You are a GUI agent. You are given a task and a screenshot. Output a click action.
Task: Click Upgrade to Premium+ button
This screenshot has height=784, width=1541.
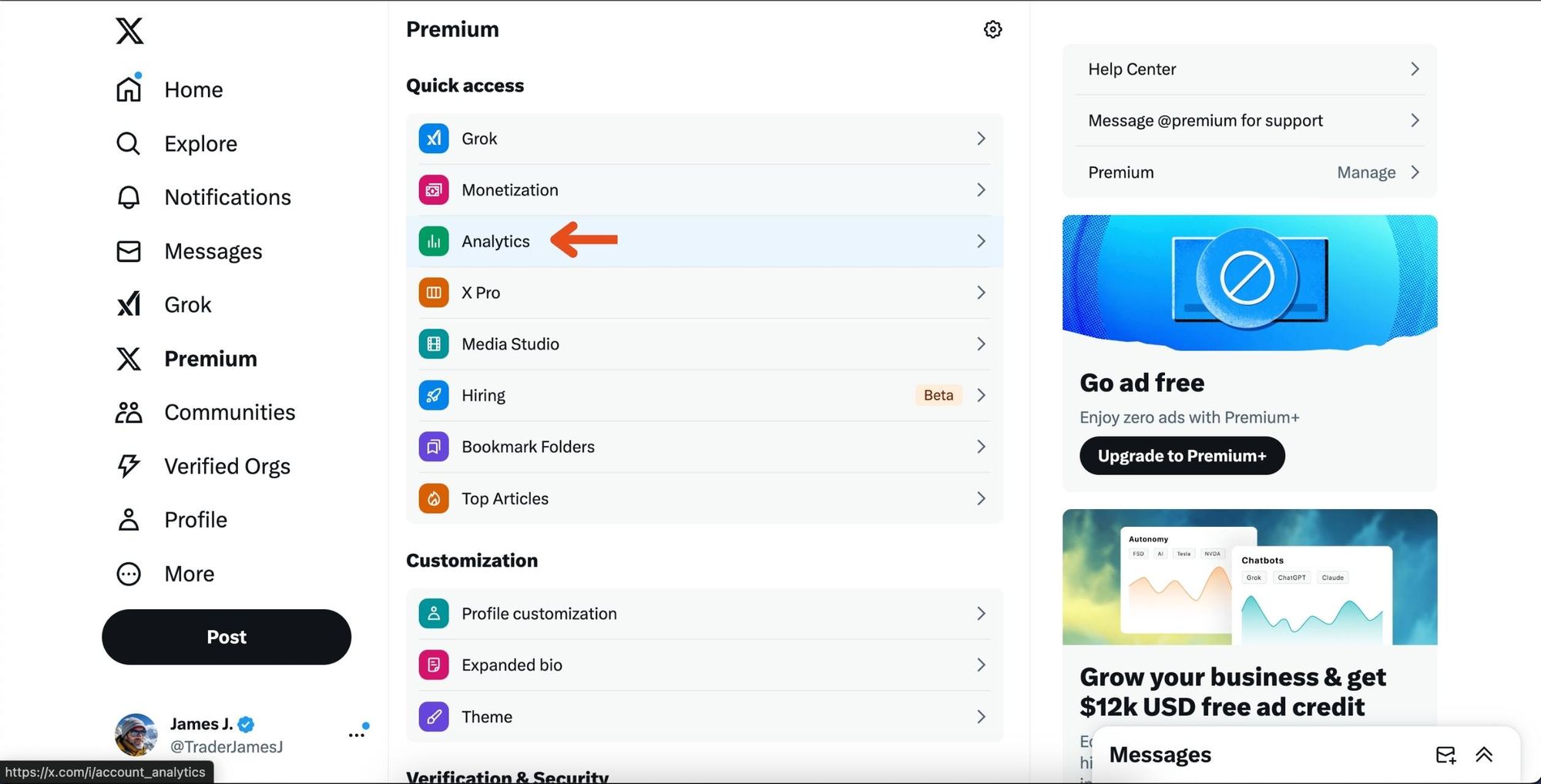1181,455
